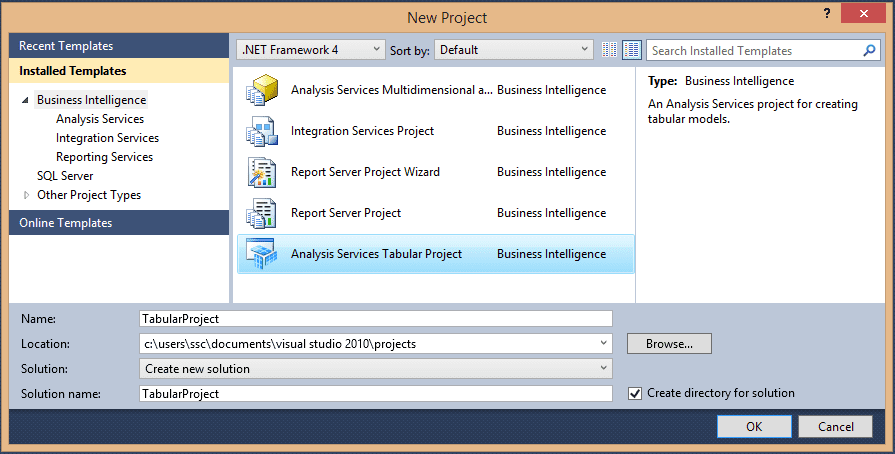Click 'Business Intelligence' in Integration Services Project row
Viewport: 895px width, 454px height.
(x=551, y=131)
